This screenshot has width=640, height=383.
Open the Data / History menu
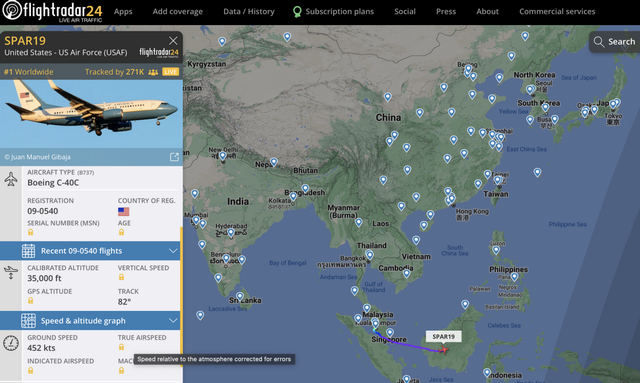249,11
